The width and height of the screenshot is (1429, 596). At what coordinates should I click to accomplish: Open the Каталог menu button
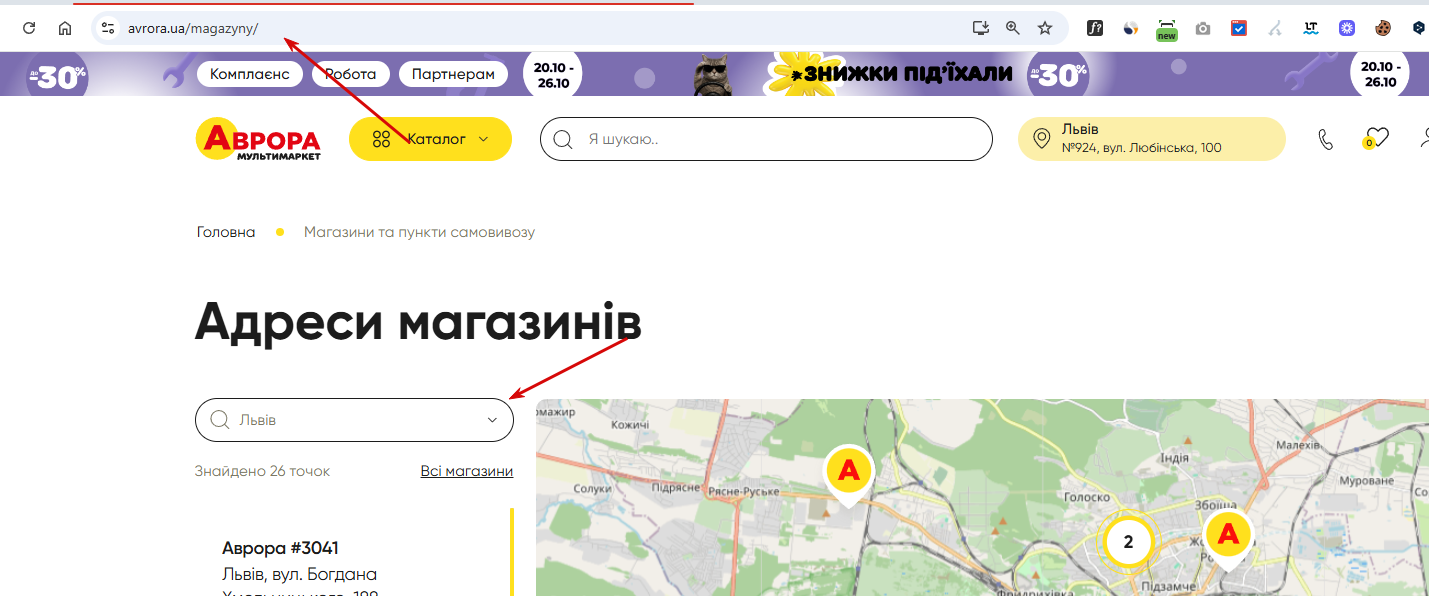click(x=430, y=139)
